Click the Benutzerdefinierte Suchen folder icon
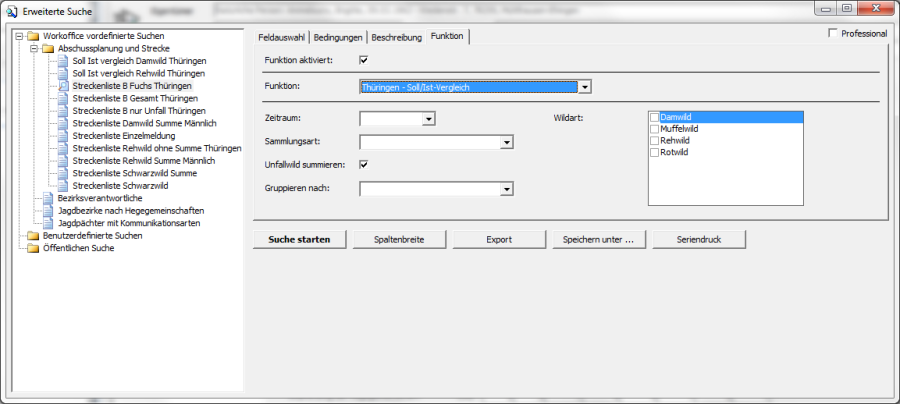 (x=33, y=236)
